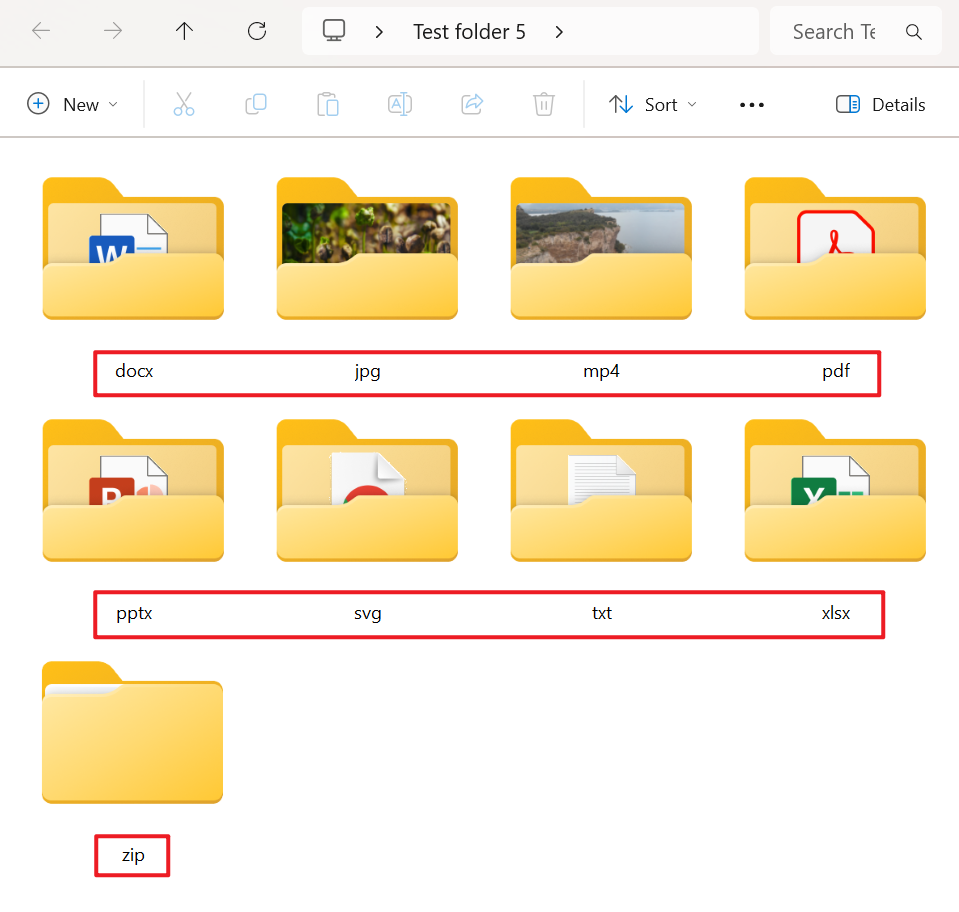Click the zip folder name label
The height and width of the screenshot is (912, 959).
tap(133, 856)
